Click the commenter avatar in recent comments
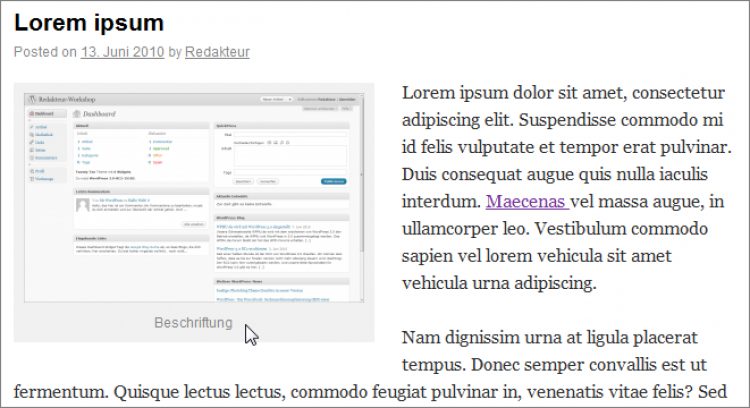This screenshot has width=750, height=408. (x=84, y=204)
